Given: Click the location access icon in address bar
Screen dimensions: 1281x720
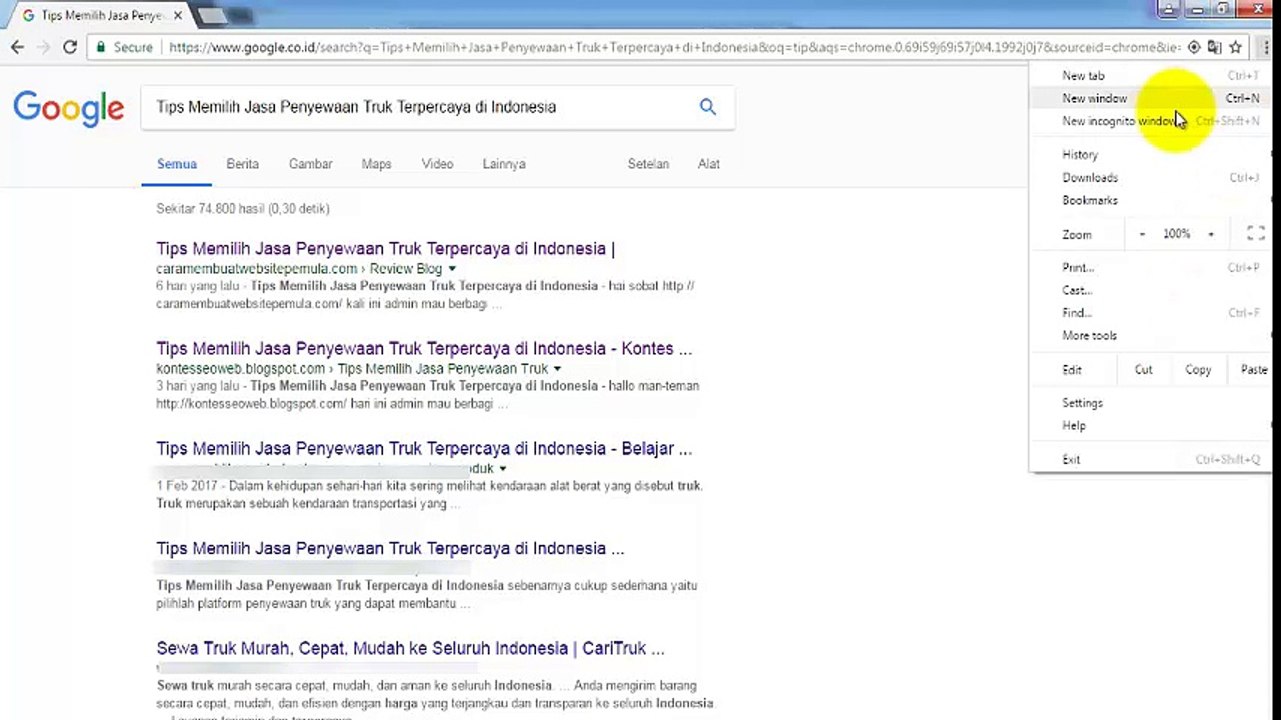Looking at the screenshot, I should [1194, 47].
